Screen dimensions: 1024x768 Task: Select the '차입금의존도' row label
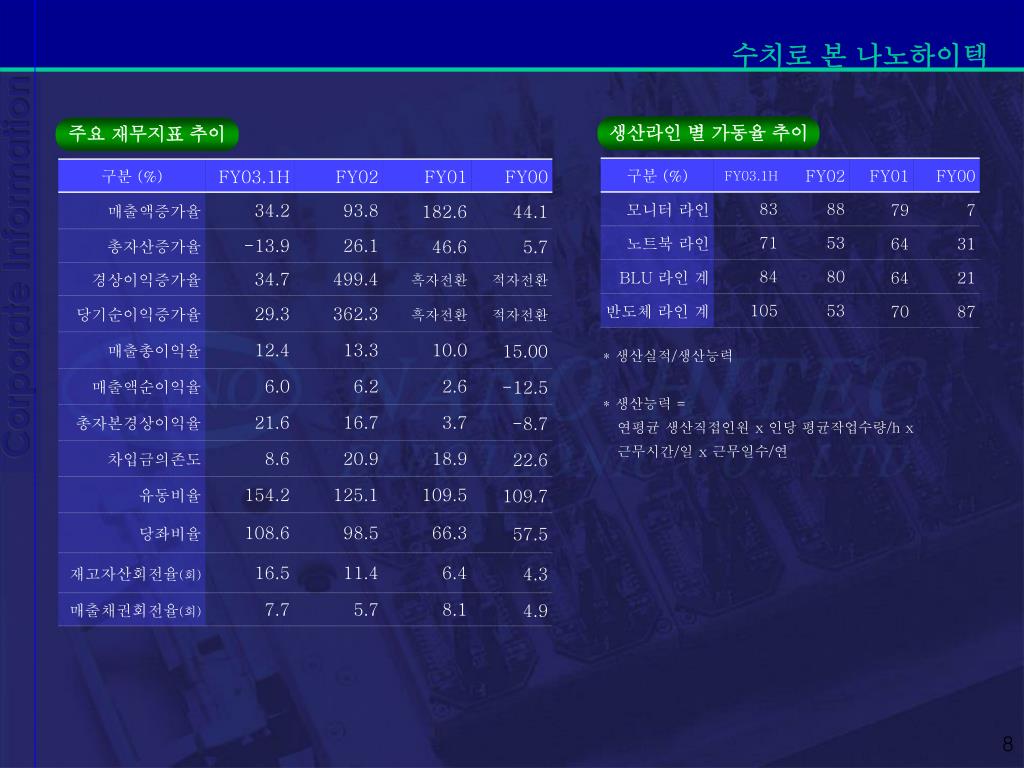(x=154, y=460)
